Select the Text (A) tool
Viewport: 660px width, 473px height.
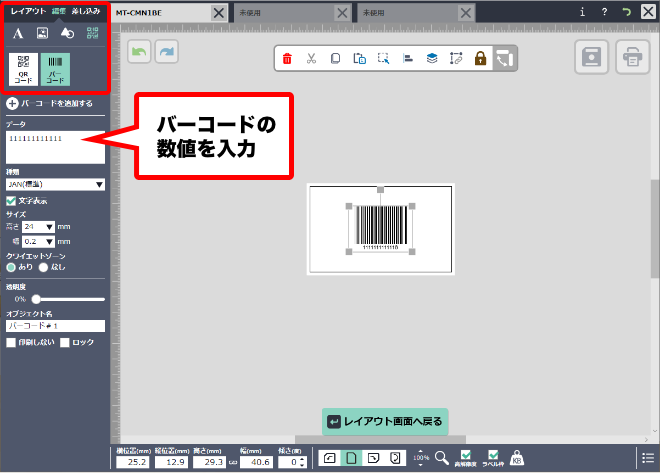(18, 33)
